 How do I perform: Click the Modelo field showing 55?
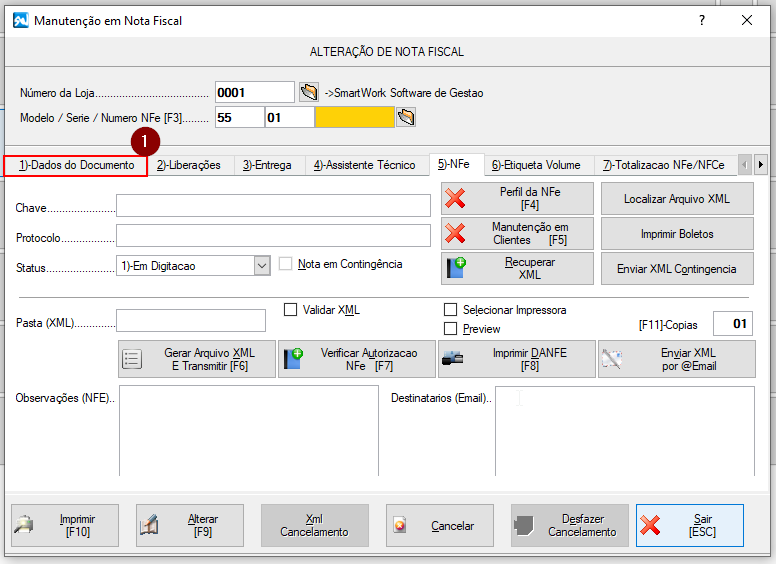coord(240,117)
